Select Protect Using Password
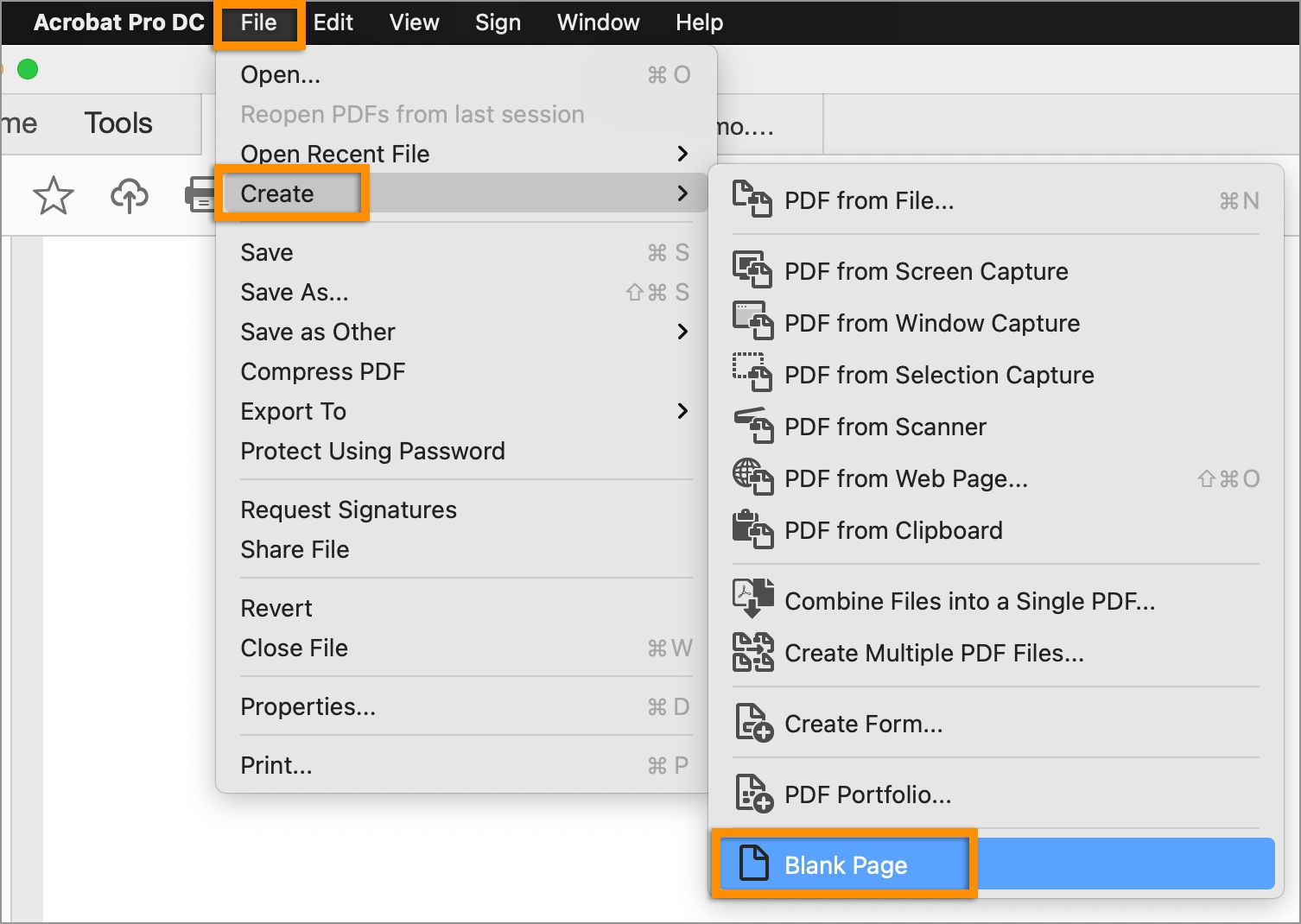The width and height of the screenshot is (1301, 924). click(x=372, y=451)
